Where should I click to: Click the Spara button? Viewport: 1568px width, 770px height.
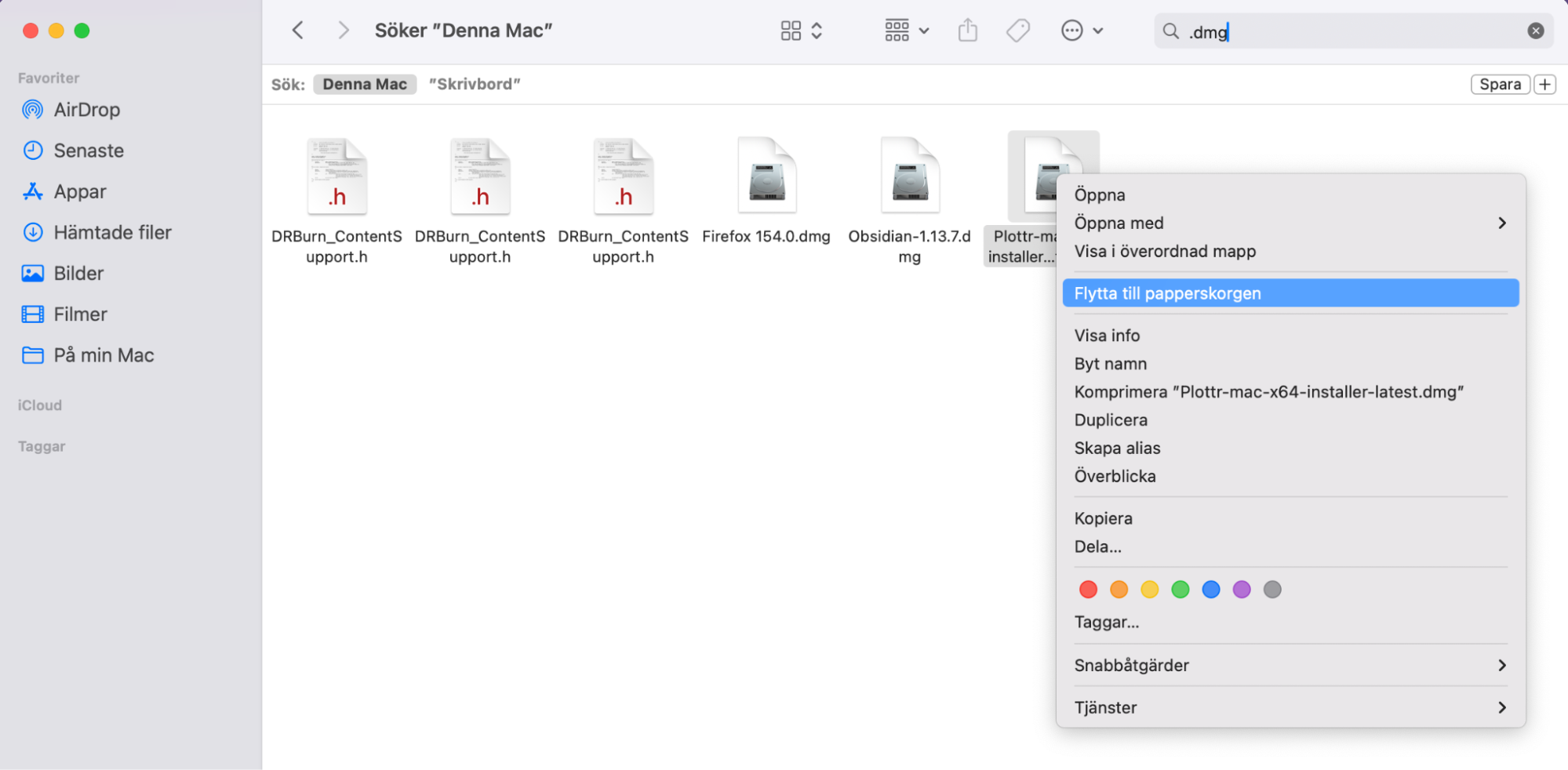(x=1500, y=84)
